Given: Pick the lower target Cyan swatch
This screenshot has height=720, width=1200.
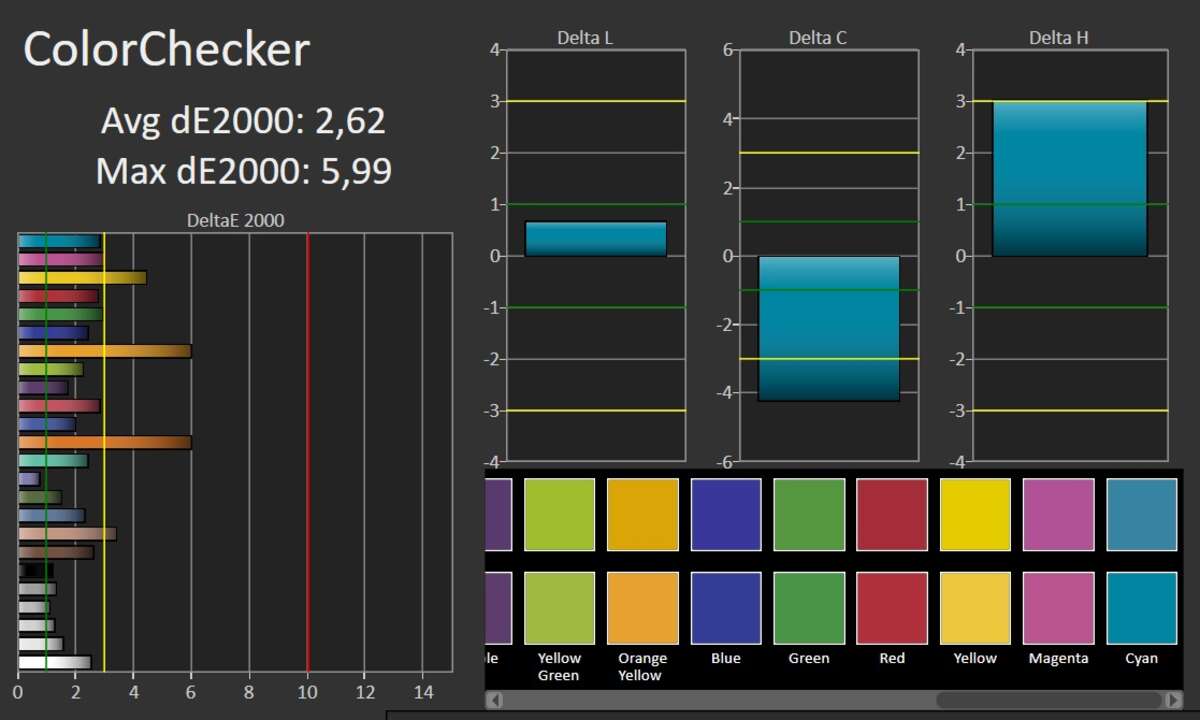Looking at the screenshot, I should (x=1142, y=608).
